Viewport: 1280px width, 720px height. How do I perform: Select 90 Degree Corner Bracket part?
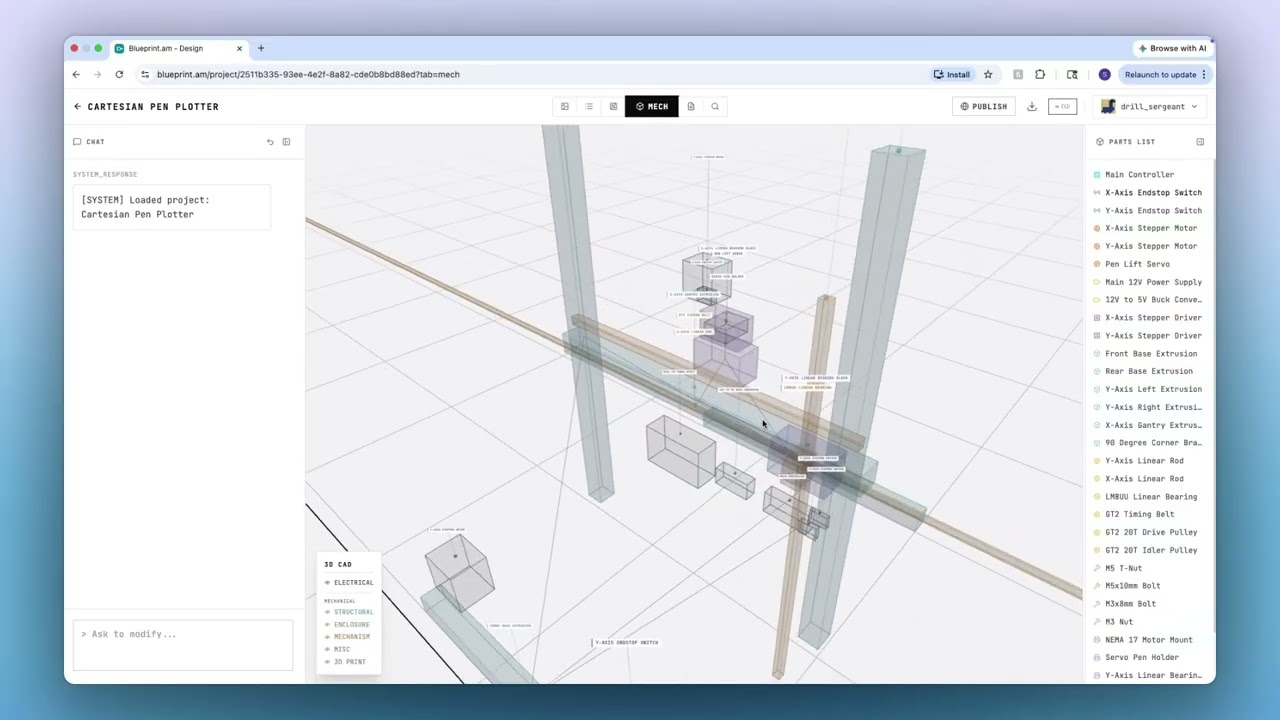(x=1153, y=443)
